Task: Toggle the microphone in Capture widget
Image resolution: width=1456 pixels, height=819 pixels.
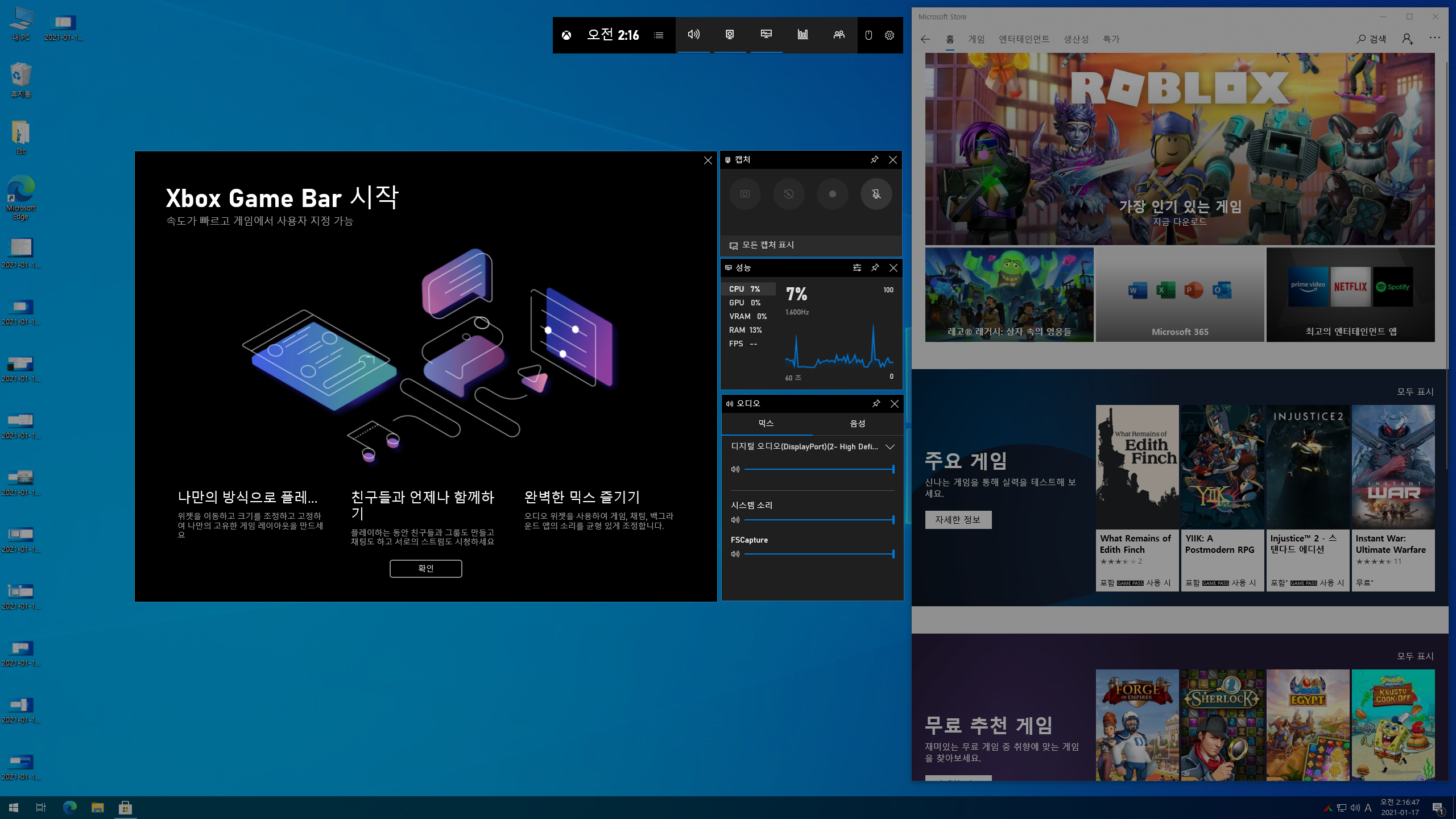Action: click(x=876, y=194)
